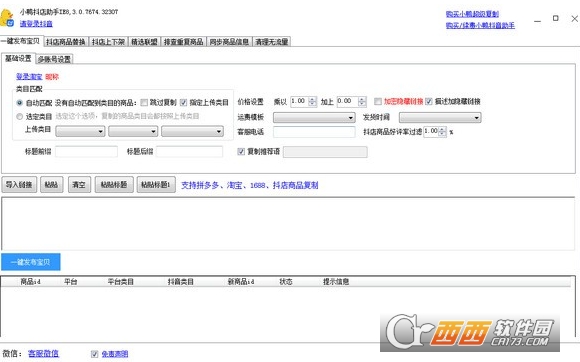Focus the 标题后缀 input field
Viewport: 580px width, 362px height.
[x=189, y=152]
